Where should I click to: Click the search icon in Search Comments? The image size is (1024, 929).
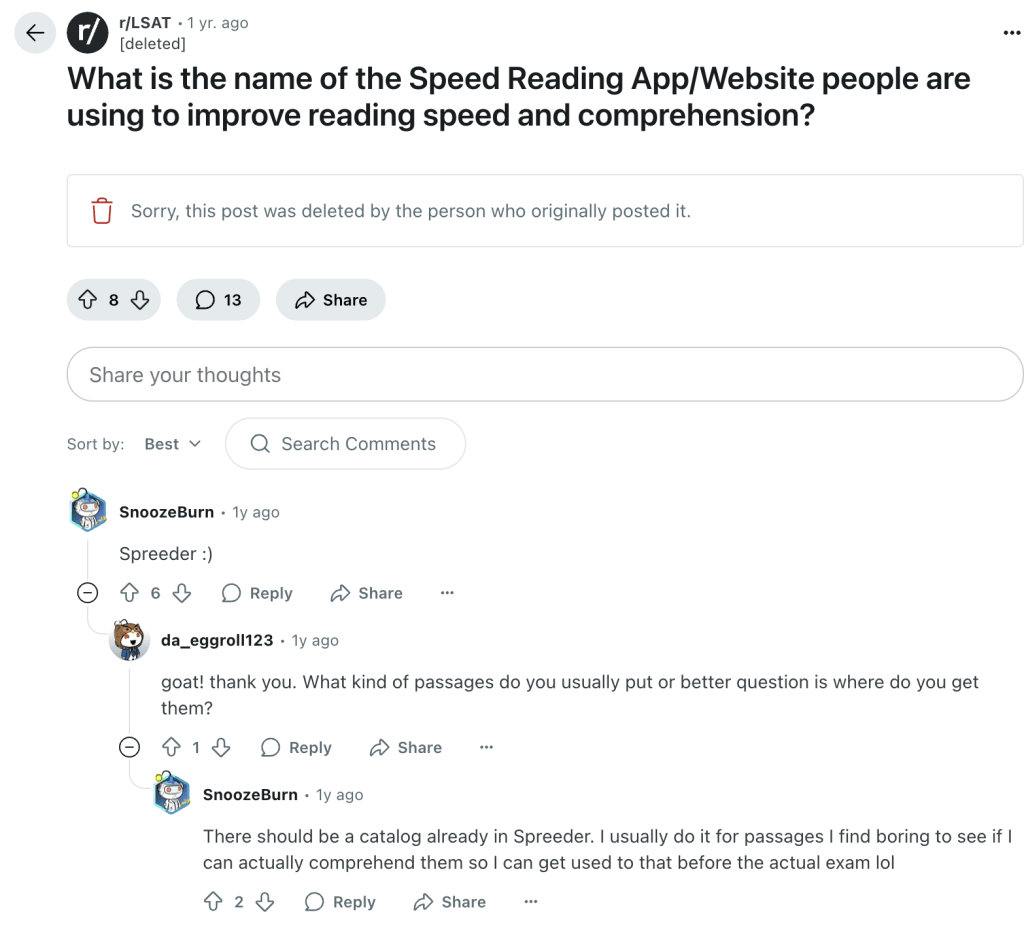[261, 443]
